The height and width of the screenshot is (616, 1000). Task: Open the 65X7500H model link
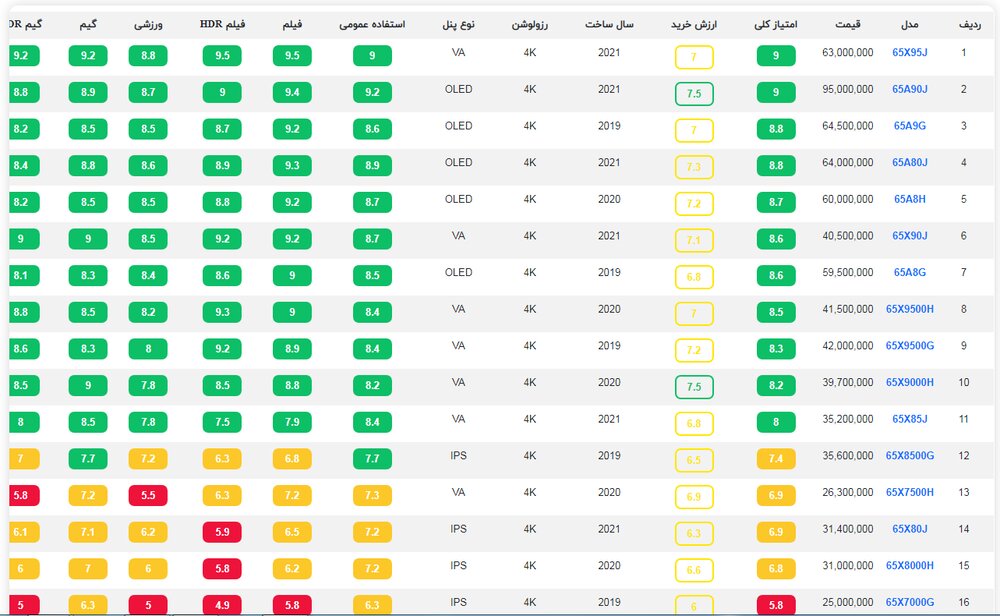909,492
